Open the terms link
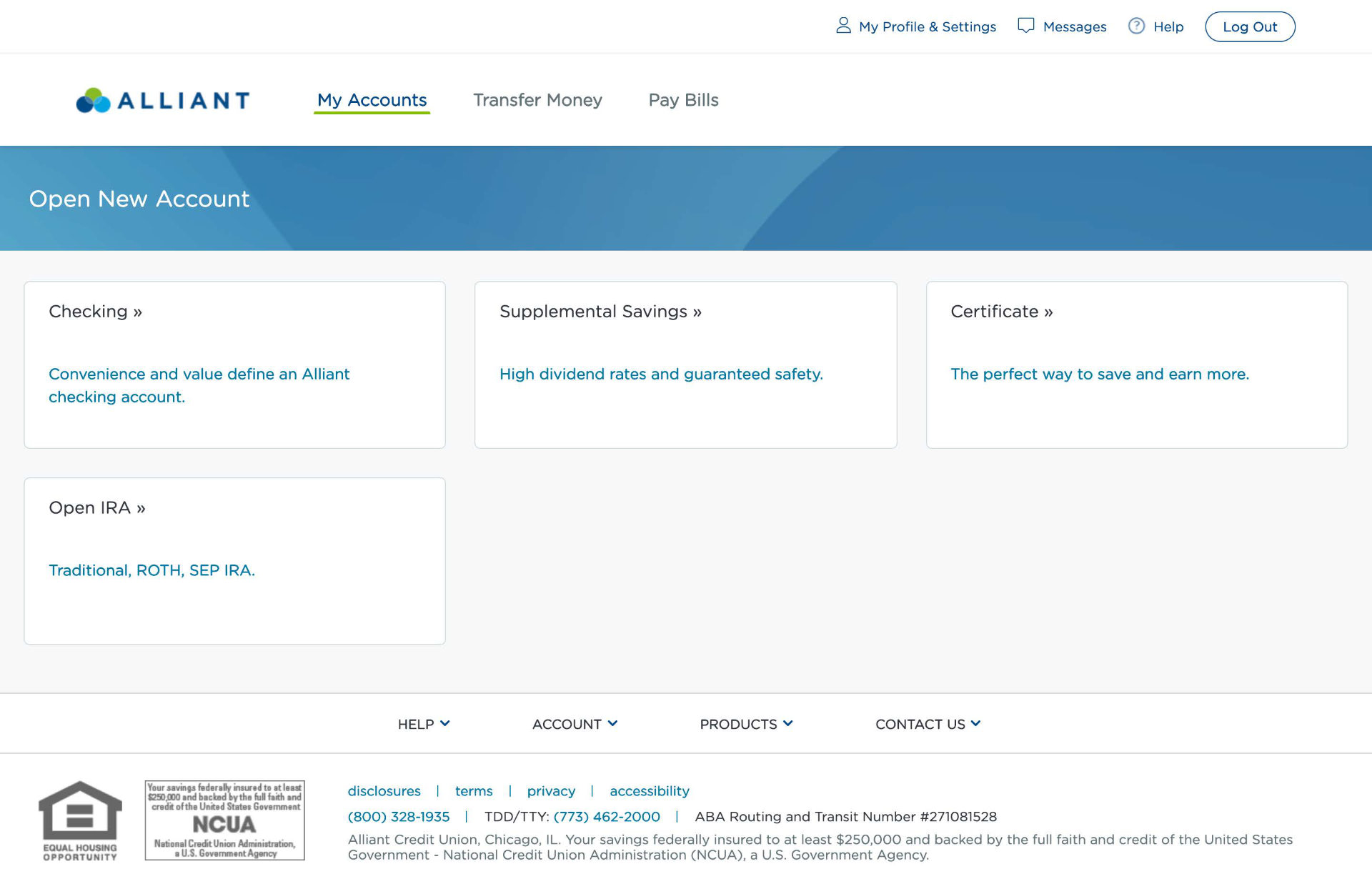The image size is (1372, 889). tap(474, 791)
